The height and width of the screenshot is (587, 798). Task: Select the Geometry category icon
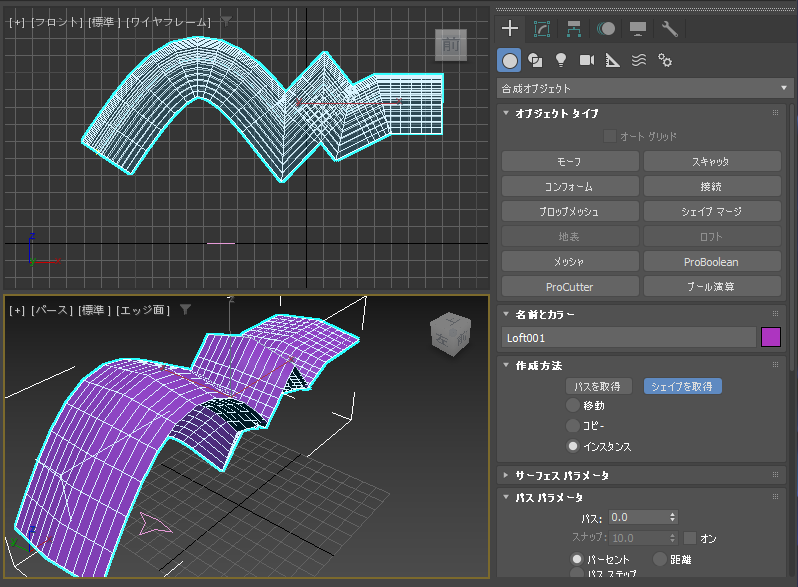coord(509,61)
